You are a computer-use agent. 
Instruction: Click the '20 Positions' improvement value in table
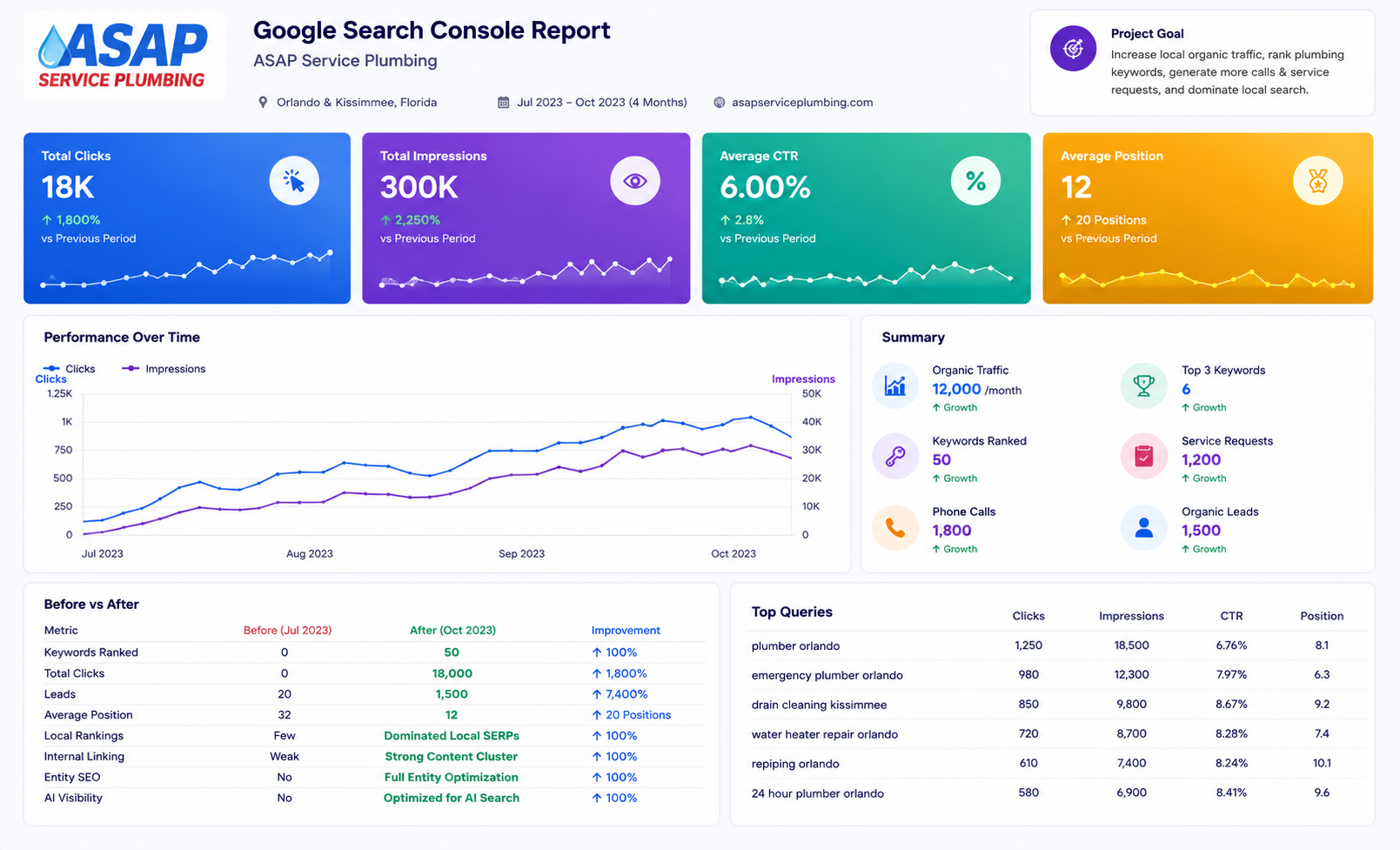tap(632, 715)
